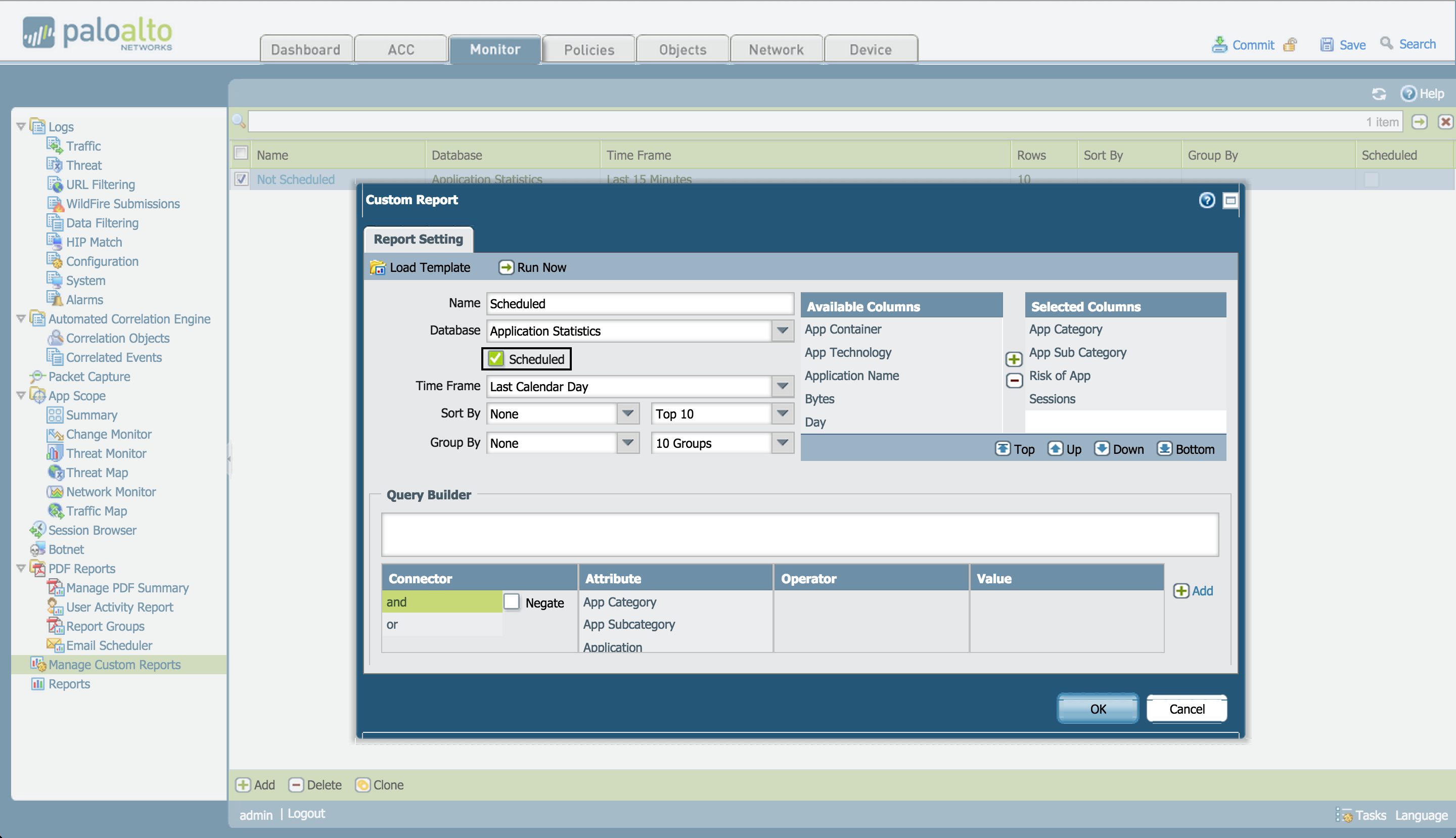Image resolution: width=1456 pixels, height=838 pixels.
Task: Click the refresh icon near Help
Action: [1379, 94]
